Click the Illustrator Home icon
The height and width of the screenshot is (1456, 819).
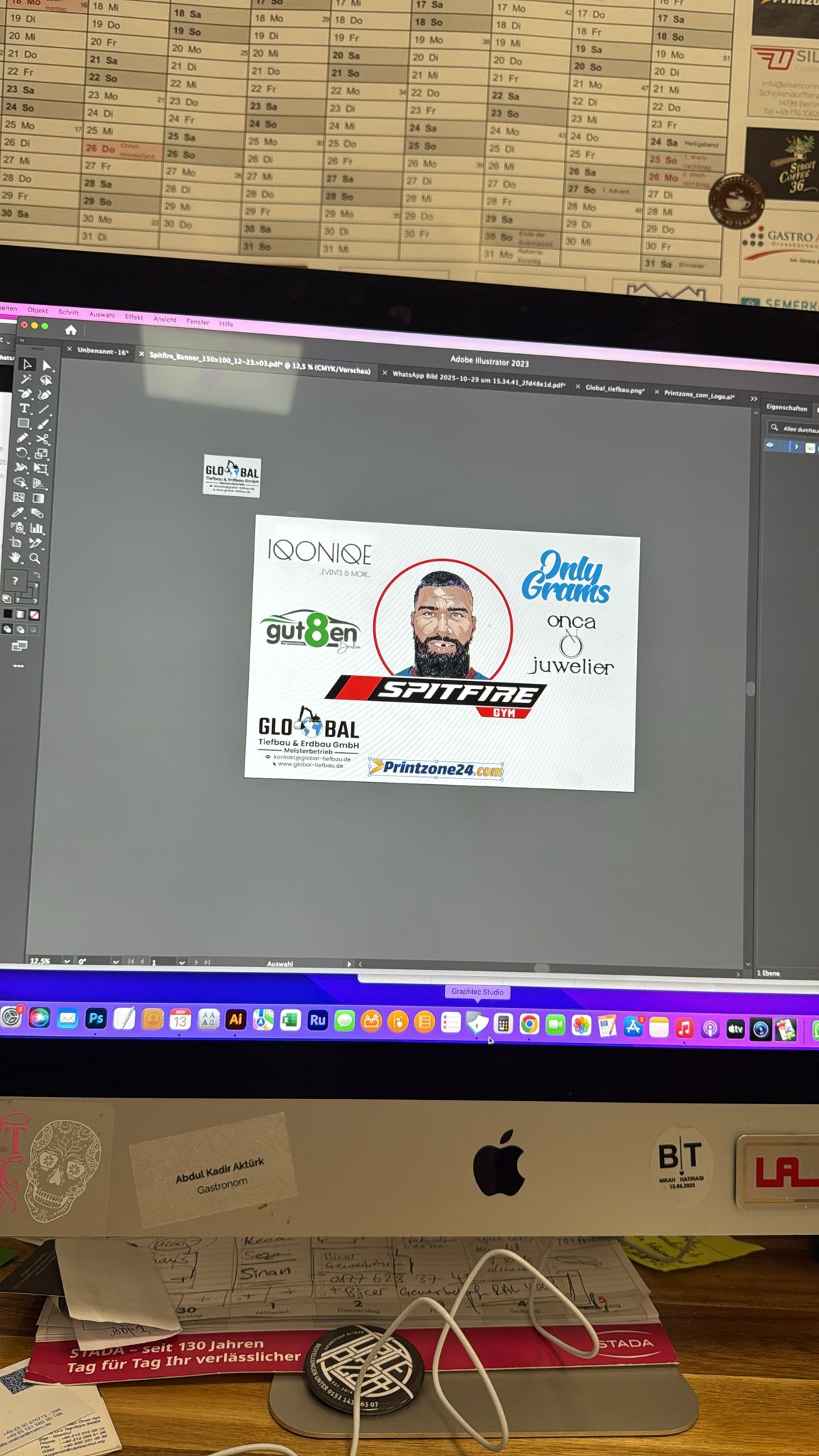coord(70,330)
